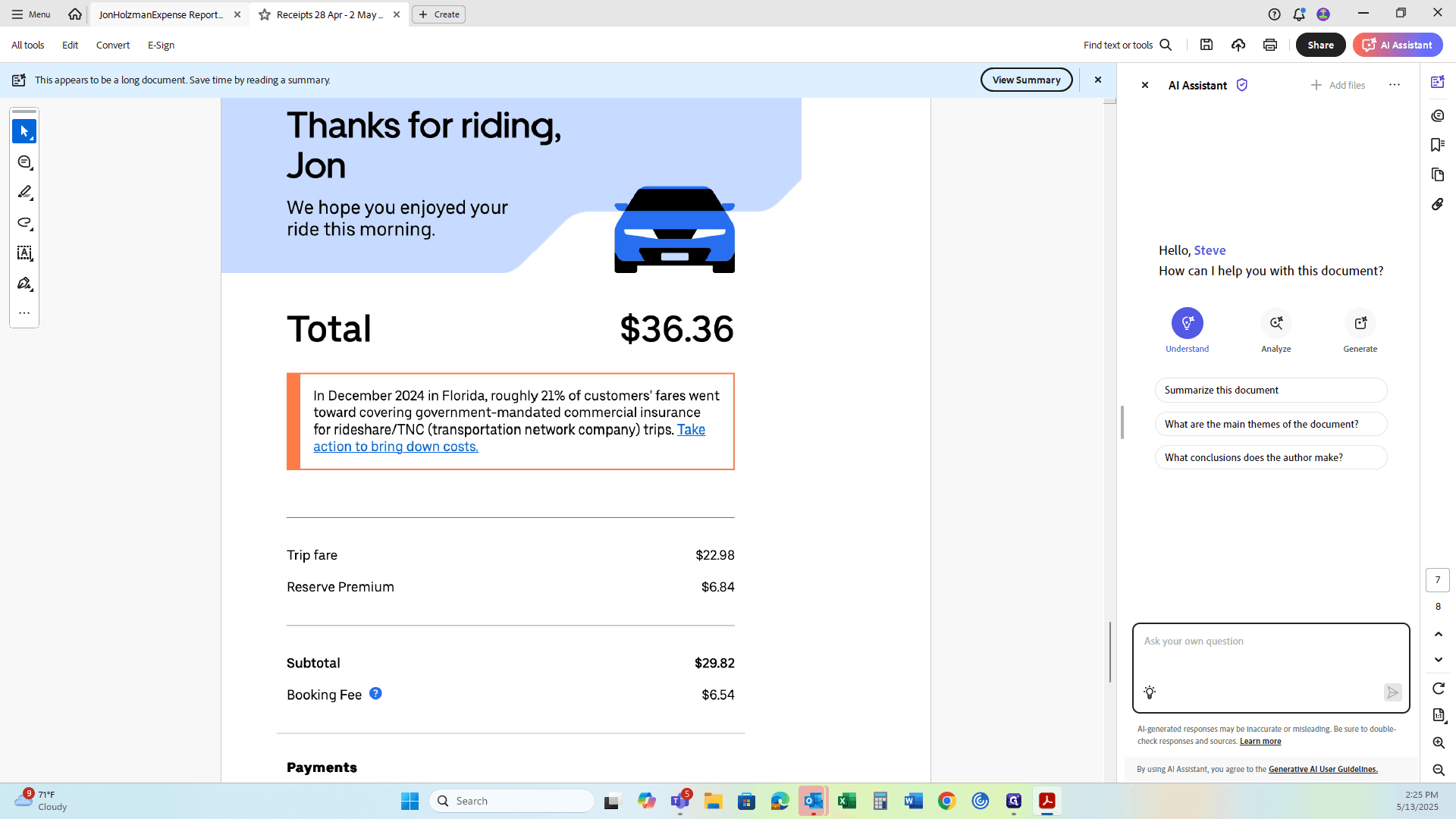
Task: Close the AI Assistant panel
Action: pos(1145,85)
